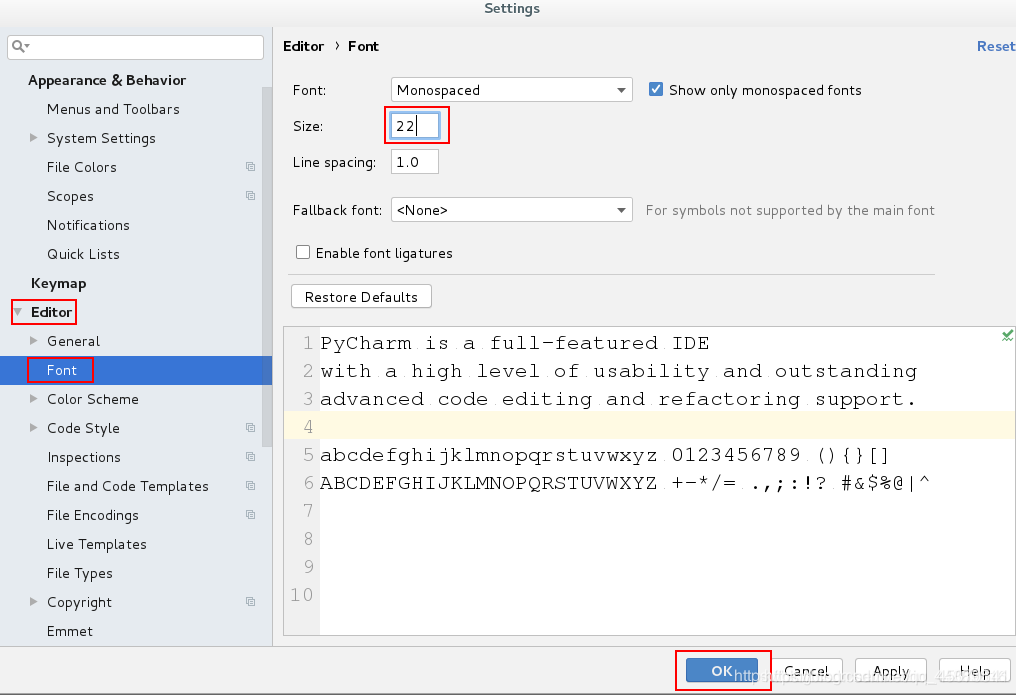Enable font ligatures checkbox
The height and width of the screenshot is (695, 1016).
(303, 252)
